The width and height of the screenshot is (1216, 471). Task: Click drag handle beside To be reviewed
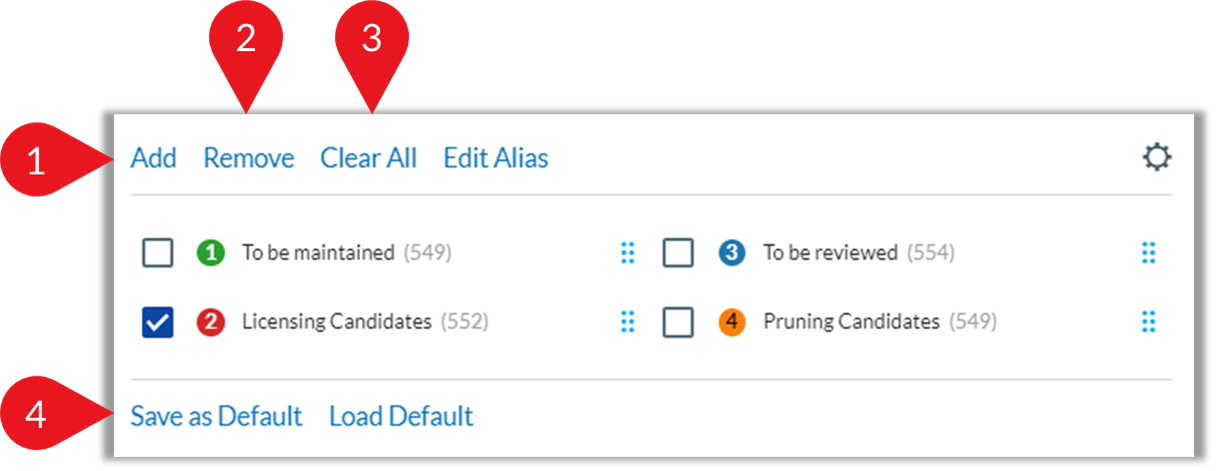[1149, 253]
